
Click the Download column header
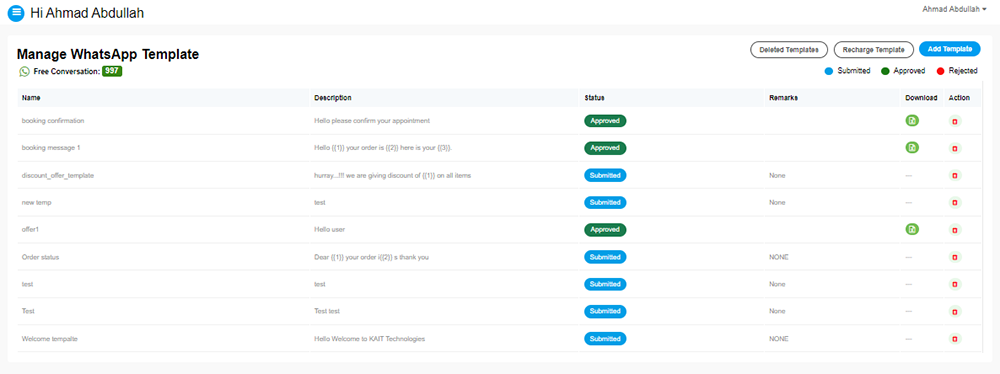(921, 98)
